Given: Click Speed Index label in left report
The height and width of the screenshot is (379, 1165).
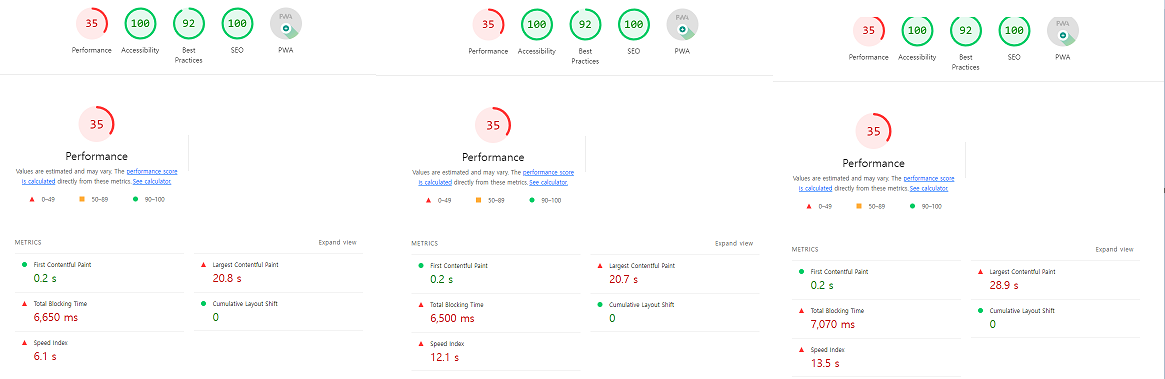Looking at the screenshot, I should click(x=50, y=343).
